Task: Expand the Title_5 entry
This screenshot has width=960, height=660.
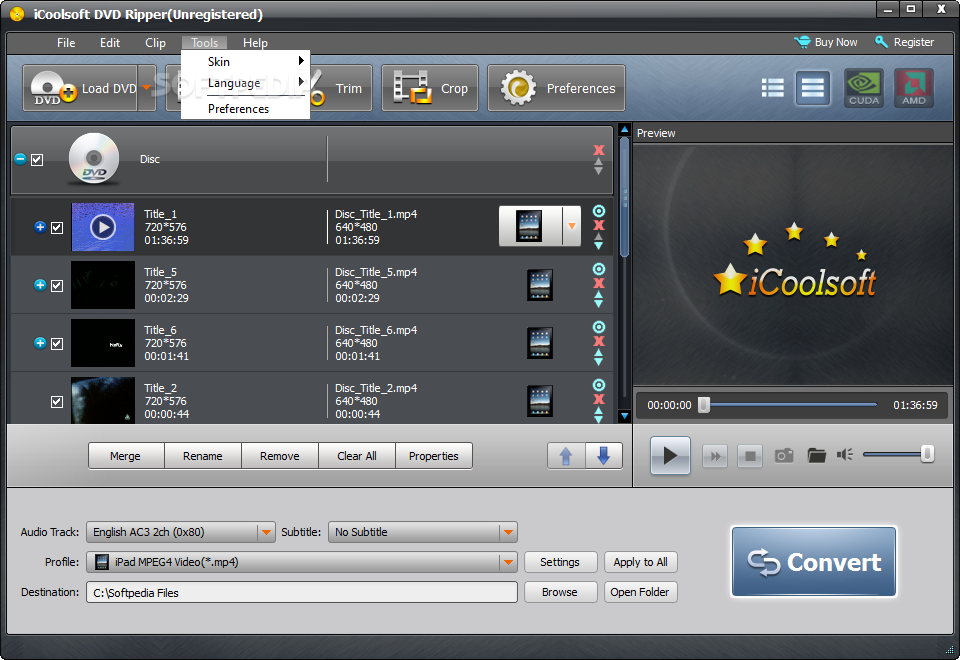Action: pos(40,285)
